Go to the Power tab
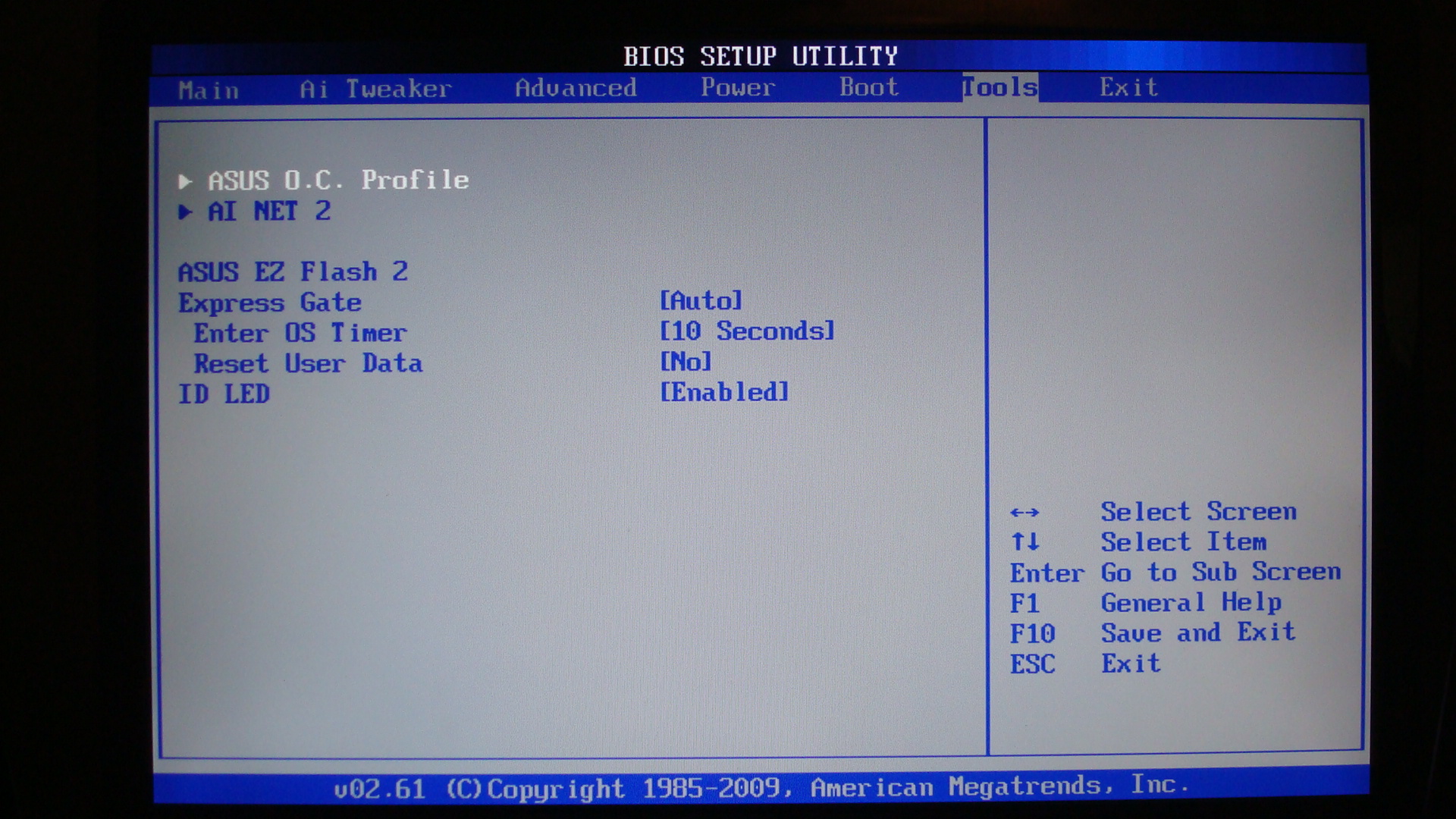This screenshot has height=819, width=1456. (x=738, y=87)
